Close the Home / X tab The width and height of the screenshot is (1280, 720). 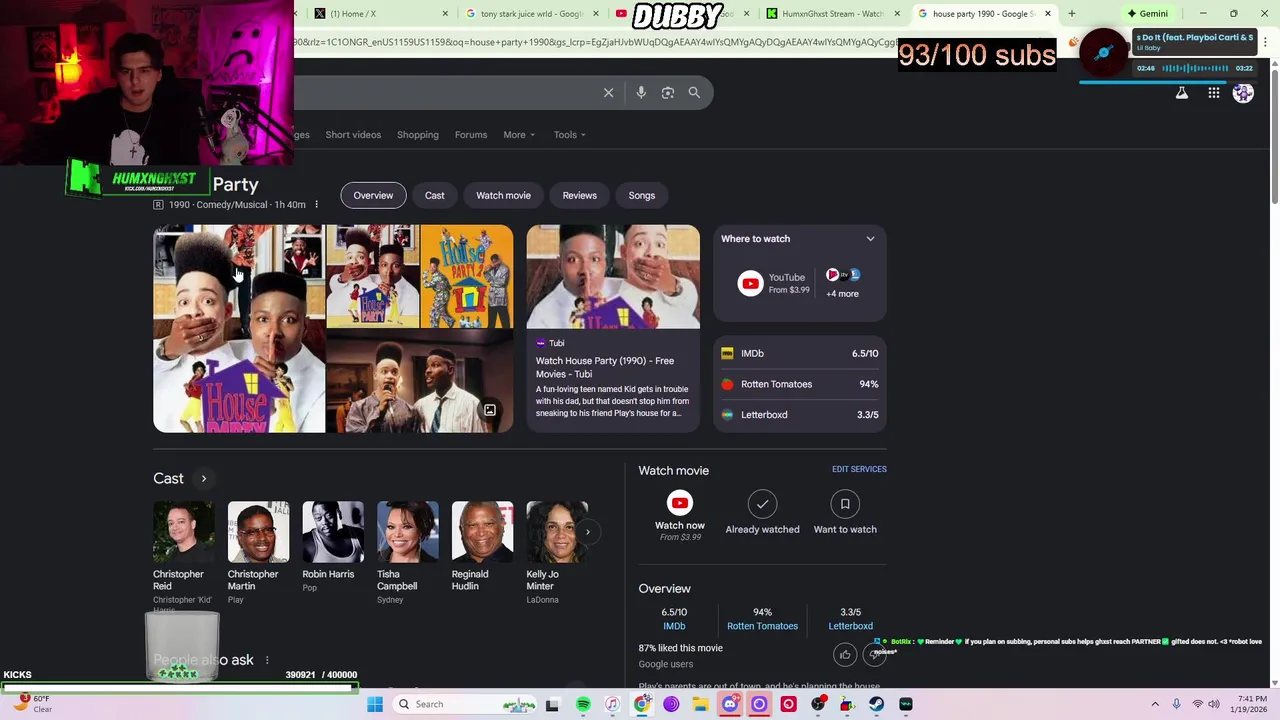coord(447,13)
